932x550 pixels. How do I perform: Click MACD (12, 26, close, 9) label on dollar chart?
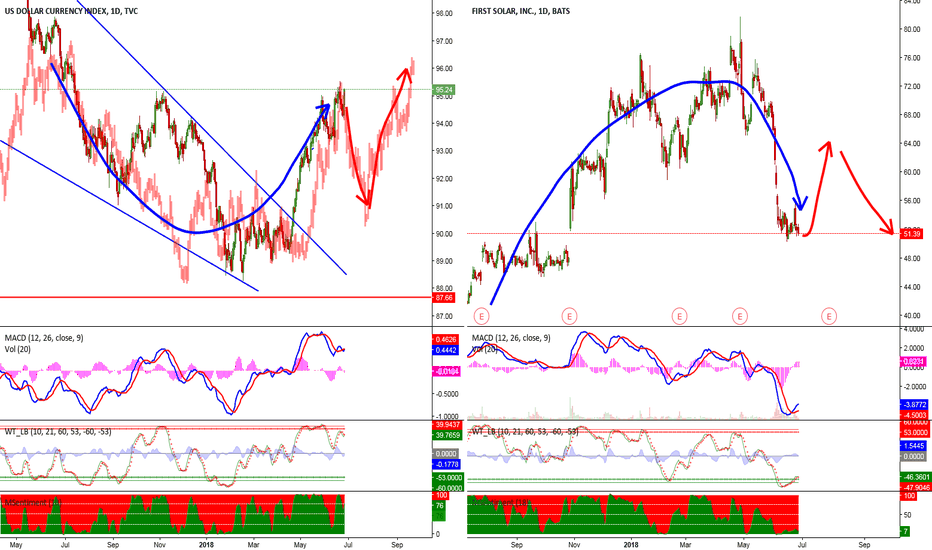tap(44, 338)
